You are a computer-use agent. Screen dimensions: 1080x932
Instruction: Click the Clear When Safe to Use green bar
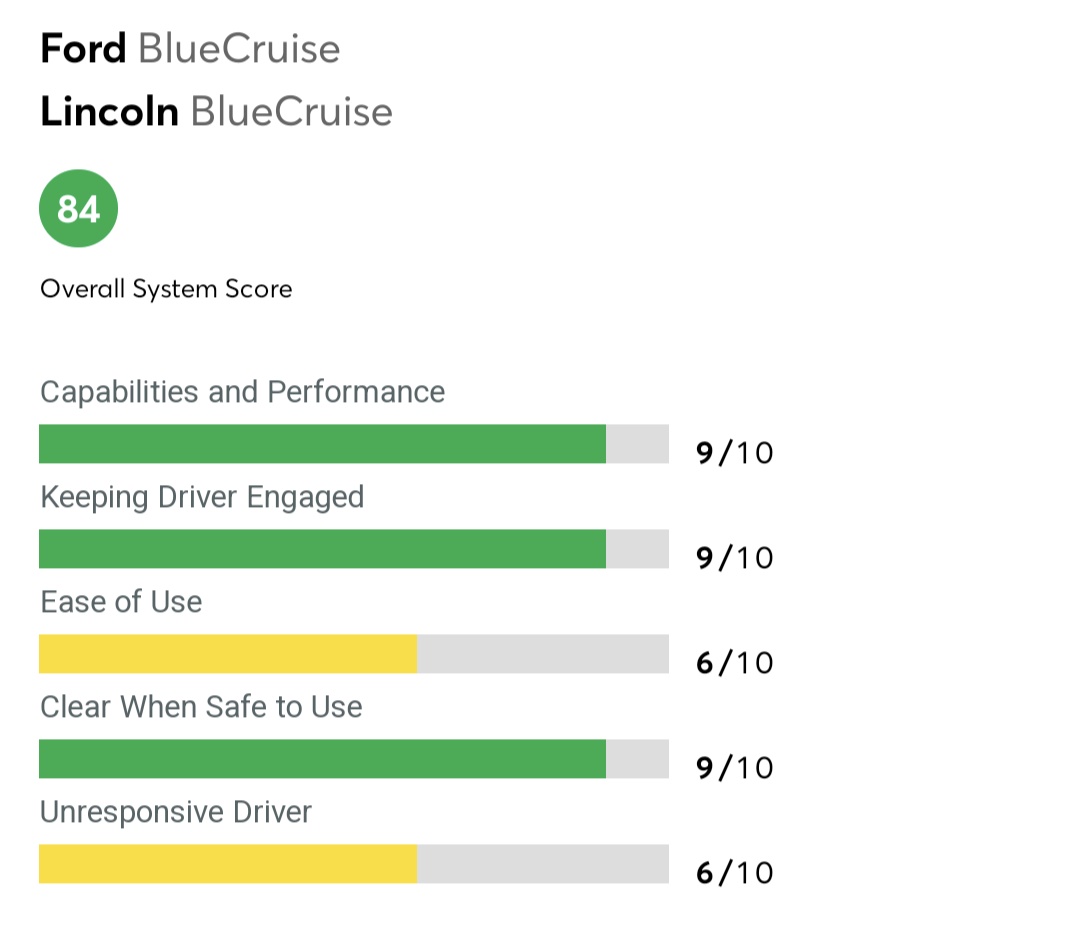(x=322, y=759)
